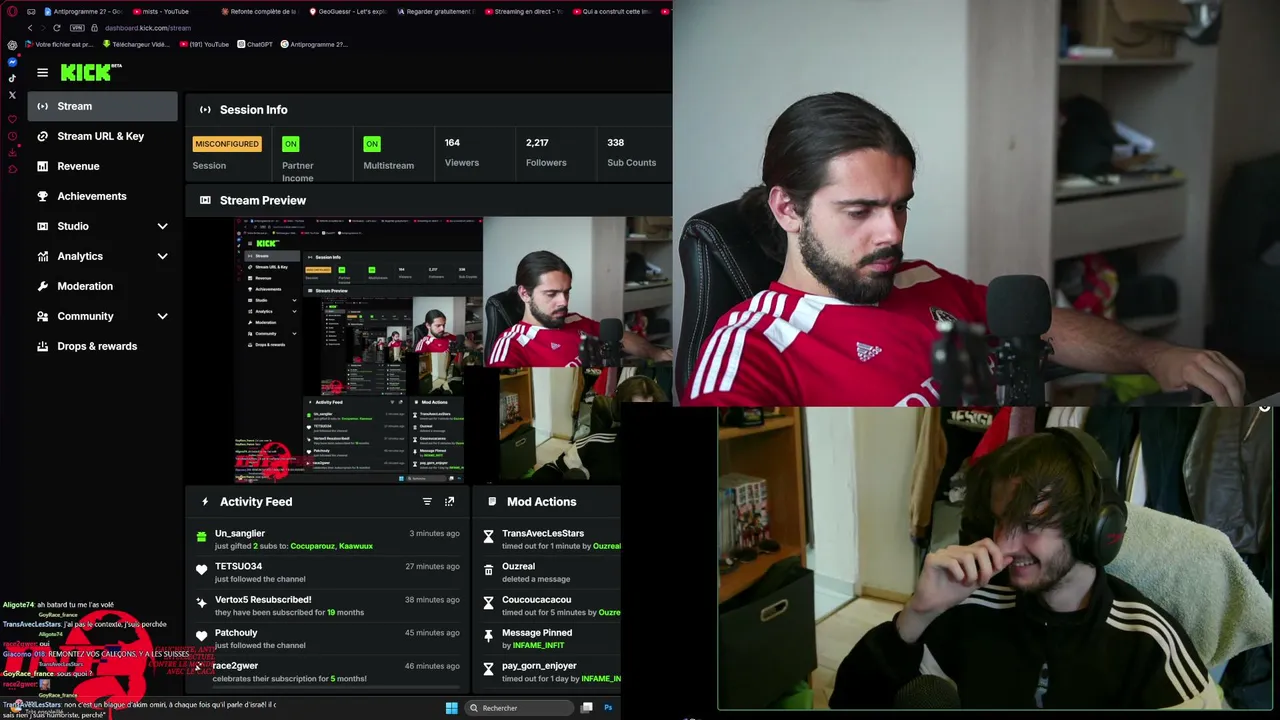Click the Opera VPN badge
This screenshot has width=1280, height=720.
tap(77, 28)
